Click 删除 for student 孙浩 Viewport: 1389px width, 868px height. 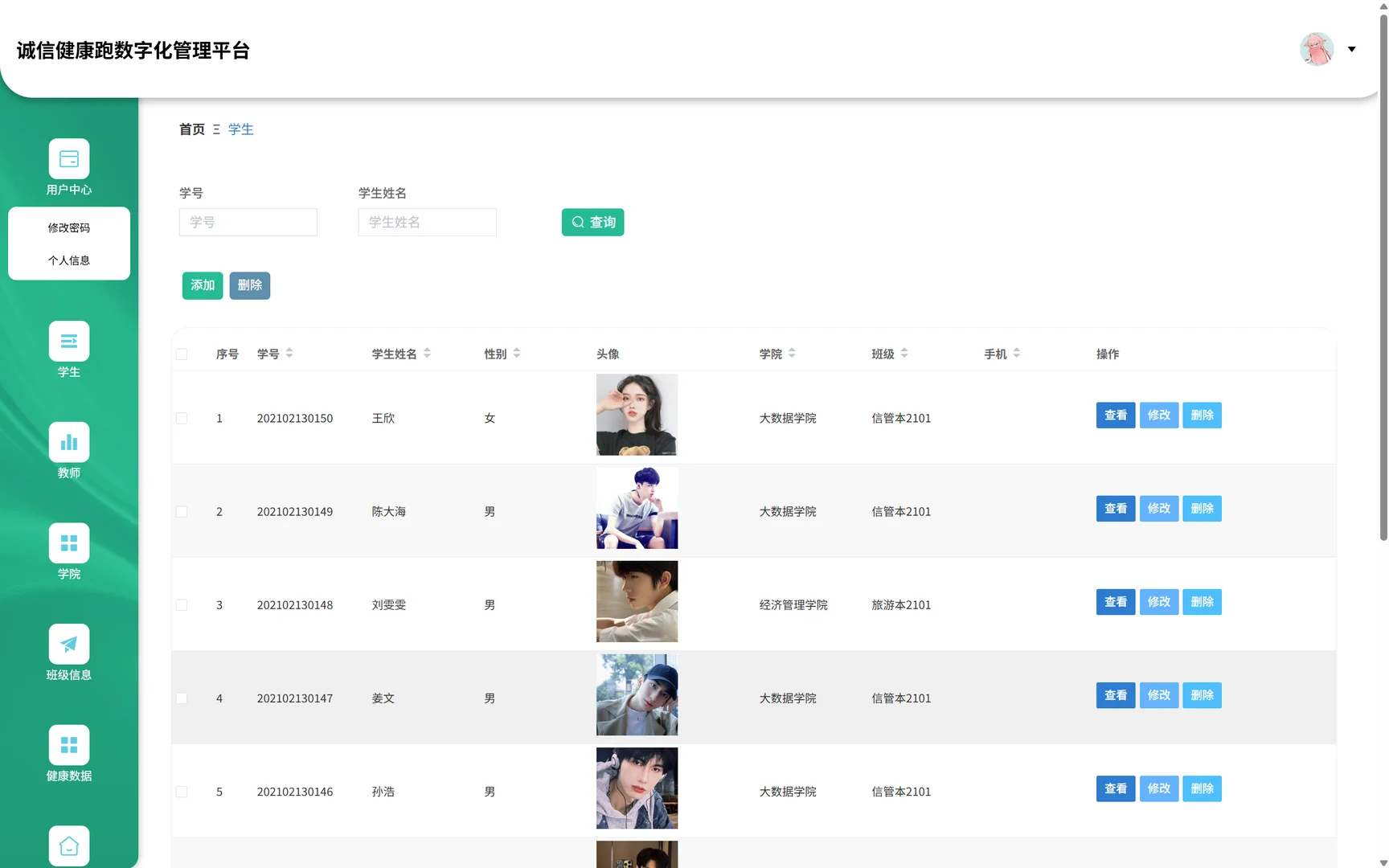point(1203,788)
